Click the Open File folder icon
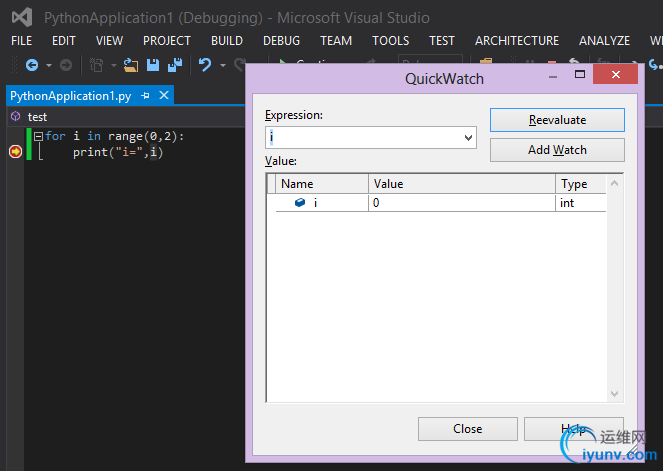Image resolution: width=663 pixels, height=471 pixels. [x=131, y=65]
